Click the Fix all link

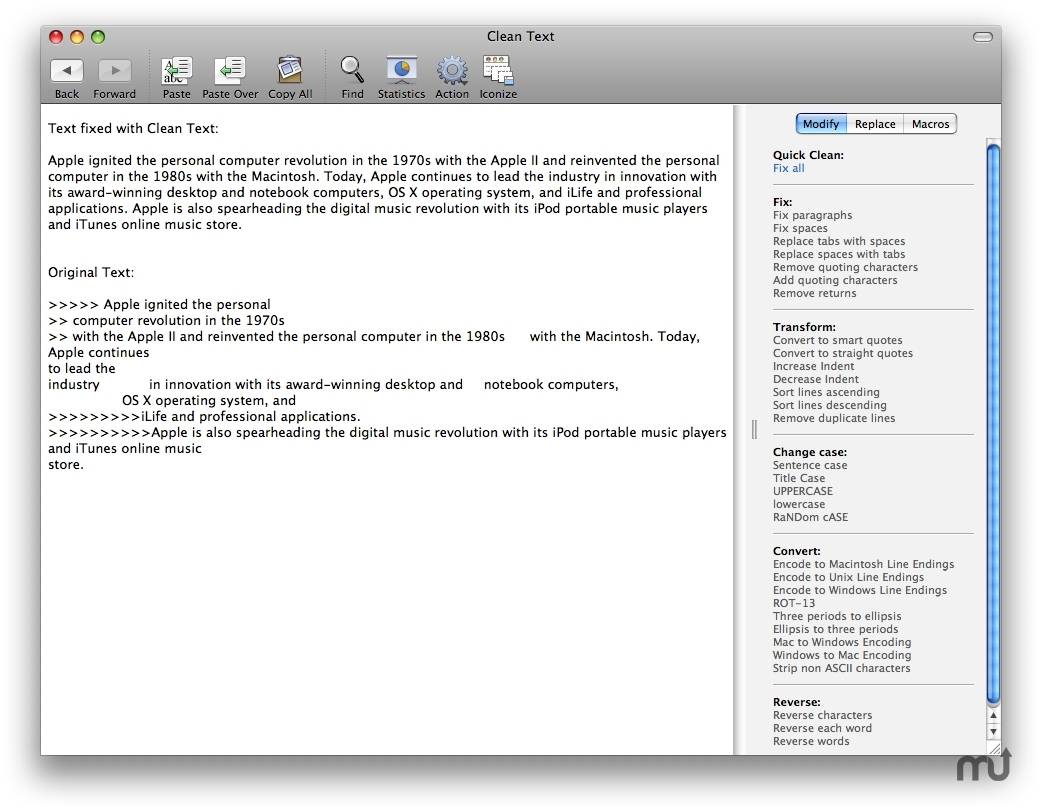tap(788, 168)
